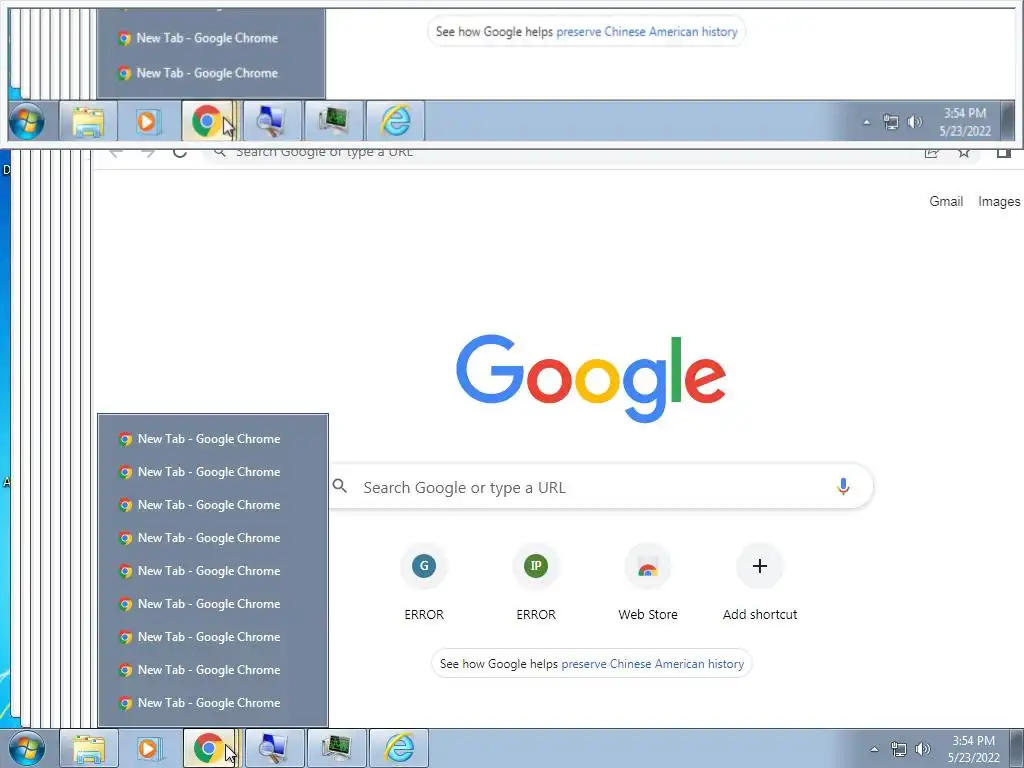Image resolution: width=1024 pixels, height=768 pixels.
Task: Click the magnified clock showing 3:54 PM at top
Action: (x=965, y=122)
